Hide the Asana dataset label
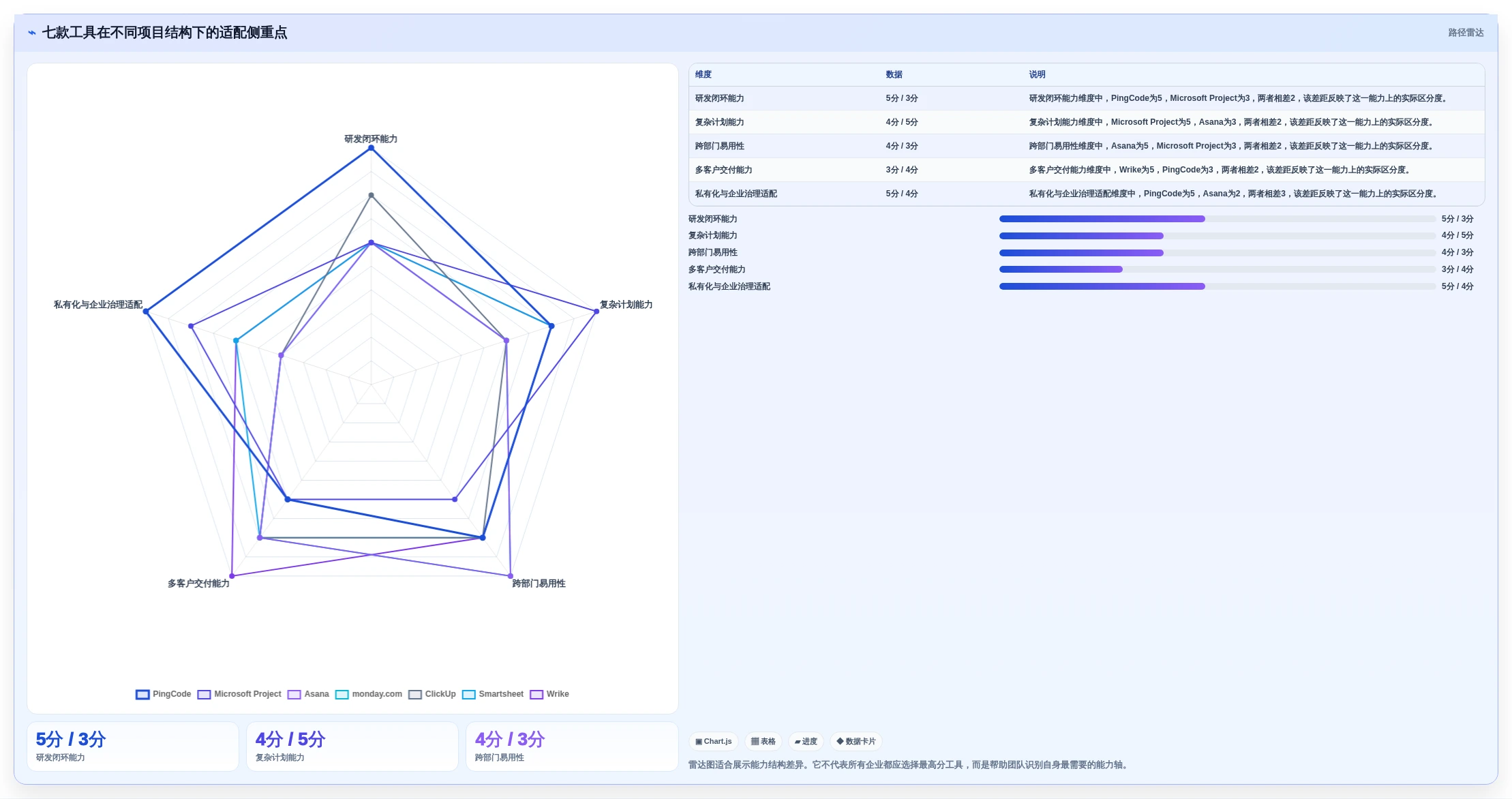 click(316, 694)
